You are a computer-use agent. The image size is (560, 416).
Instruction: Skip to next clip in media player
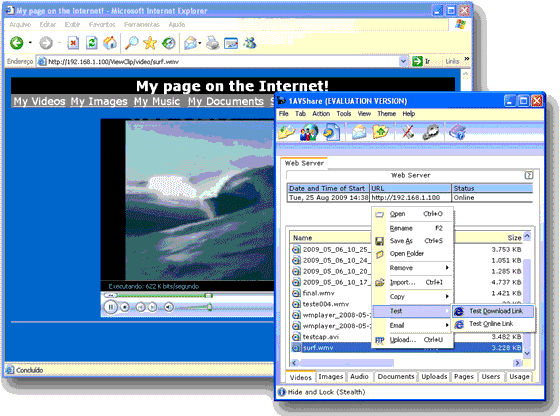pyautogui.click(x=152, y=307)
